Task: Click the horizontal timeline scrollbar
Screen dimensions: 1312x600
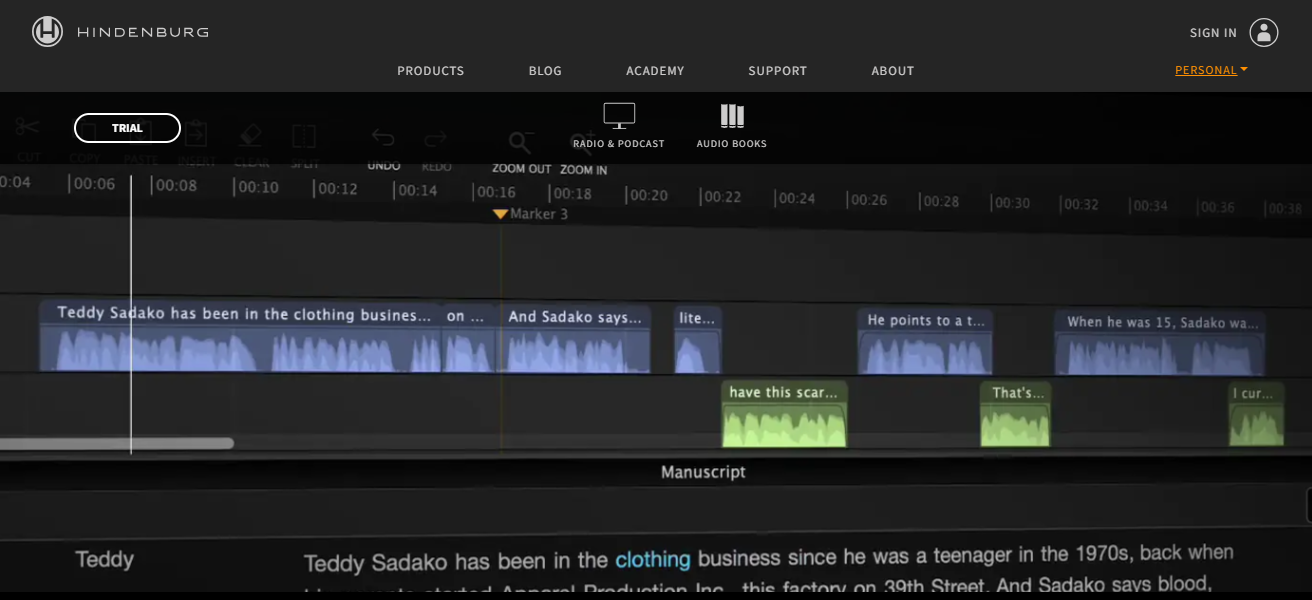Action: coord(115,443)
